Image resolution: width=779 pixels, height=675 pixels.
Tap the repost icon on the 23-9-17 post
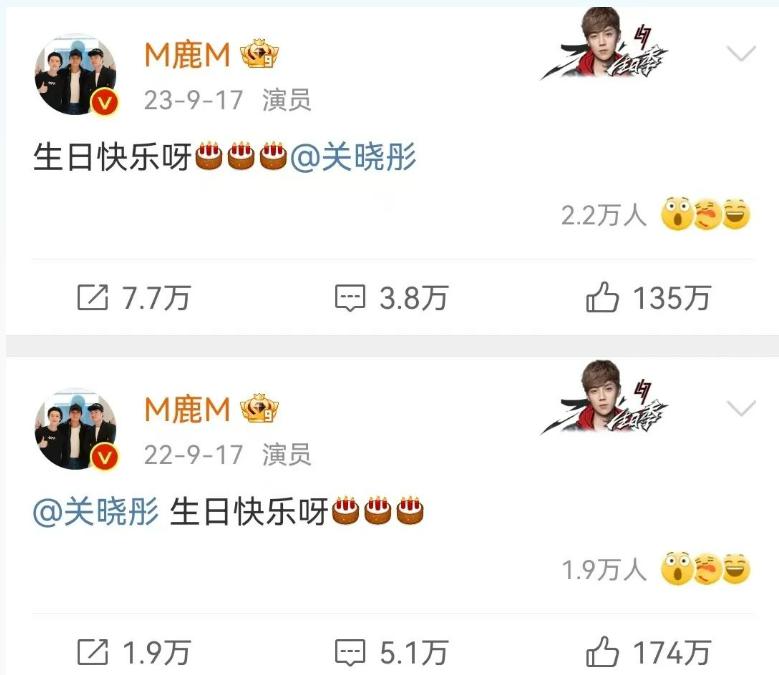point(93,298)
